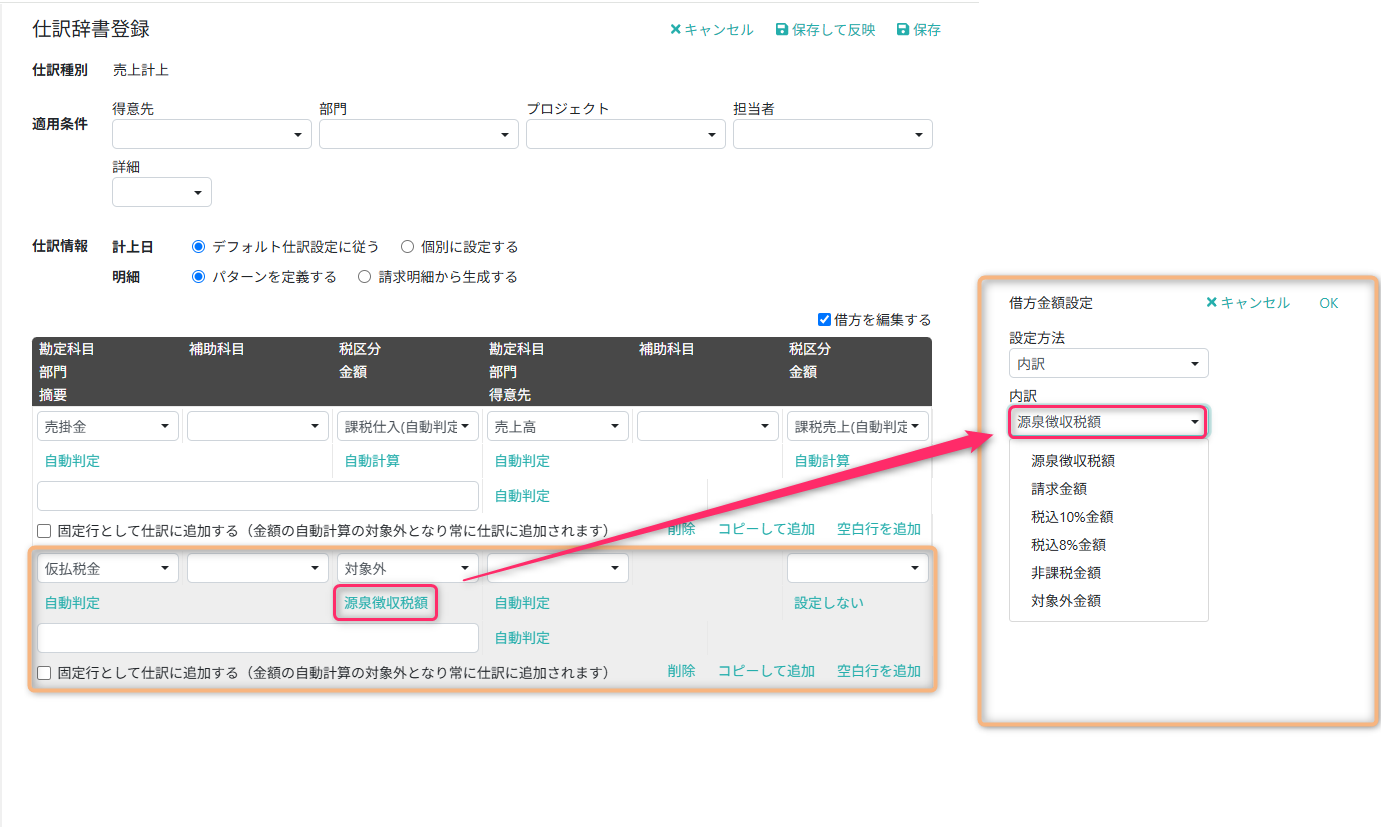
Task: Choose 請求明細から生成する radio option
Action: click(365, 277)
